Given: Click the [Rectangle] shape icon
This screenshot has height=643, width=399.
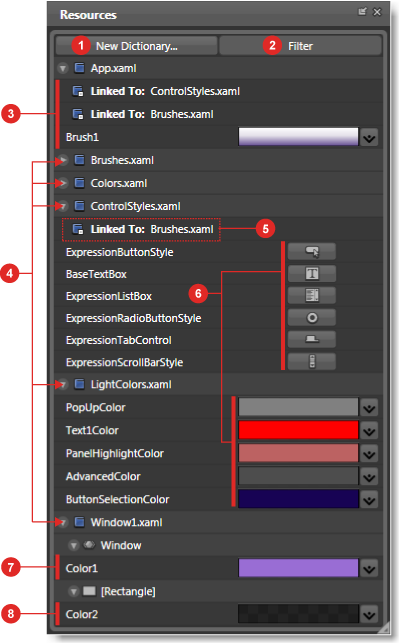Looking at the screenshot, I should pyautogui.click(x=89, y=591).
